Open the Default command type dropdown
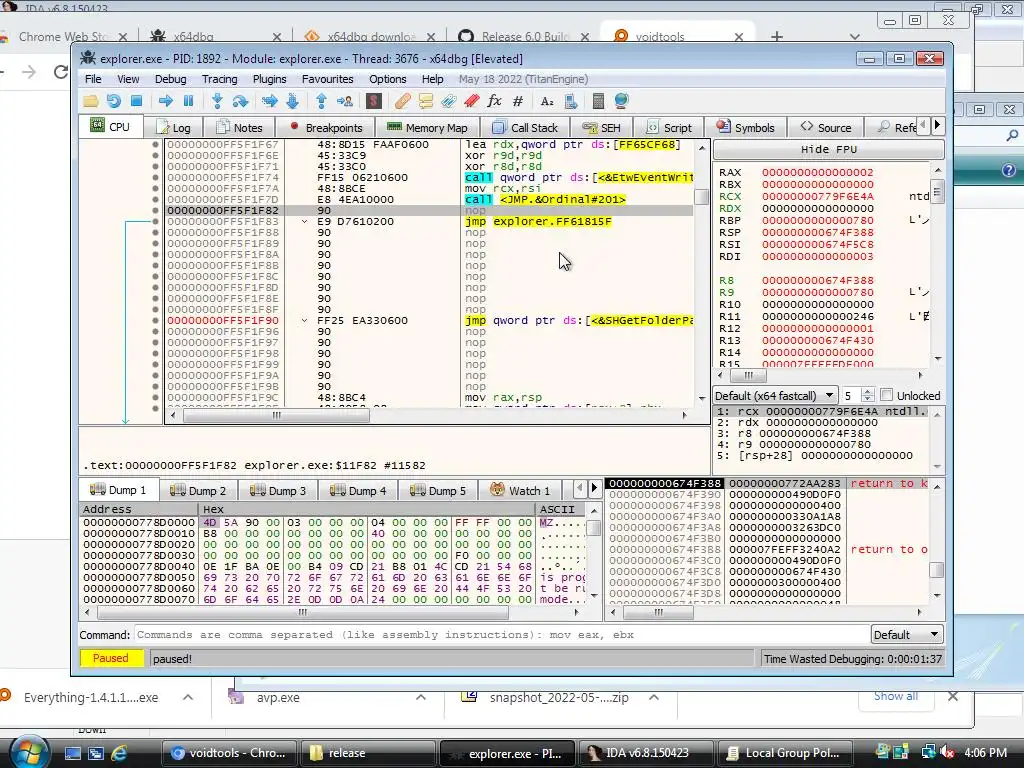 (x=907, y=635)
